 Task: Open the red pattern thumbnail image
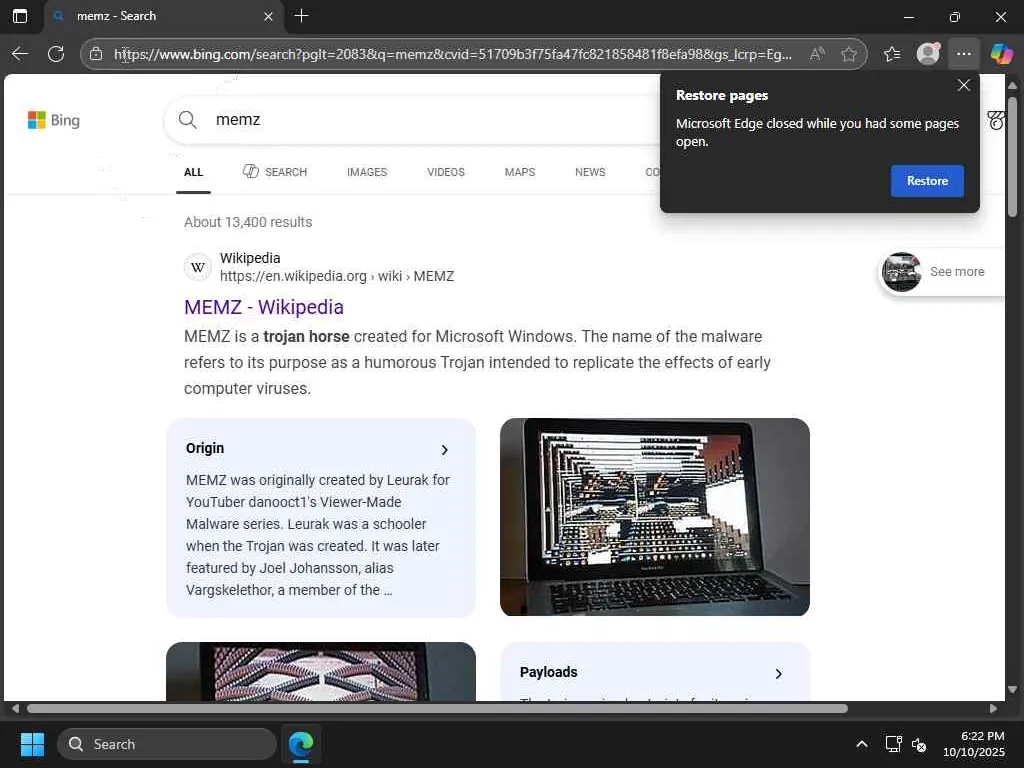click(321, 671)
